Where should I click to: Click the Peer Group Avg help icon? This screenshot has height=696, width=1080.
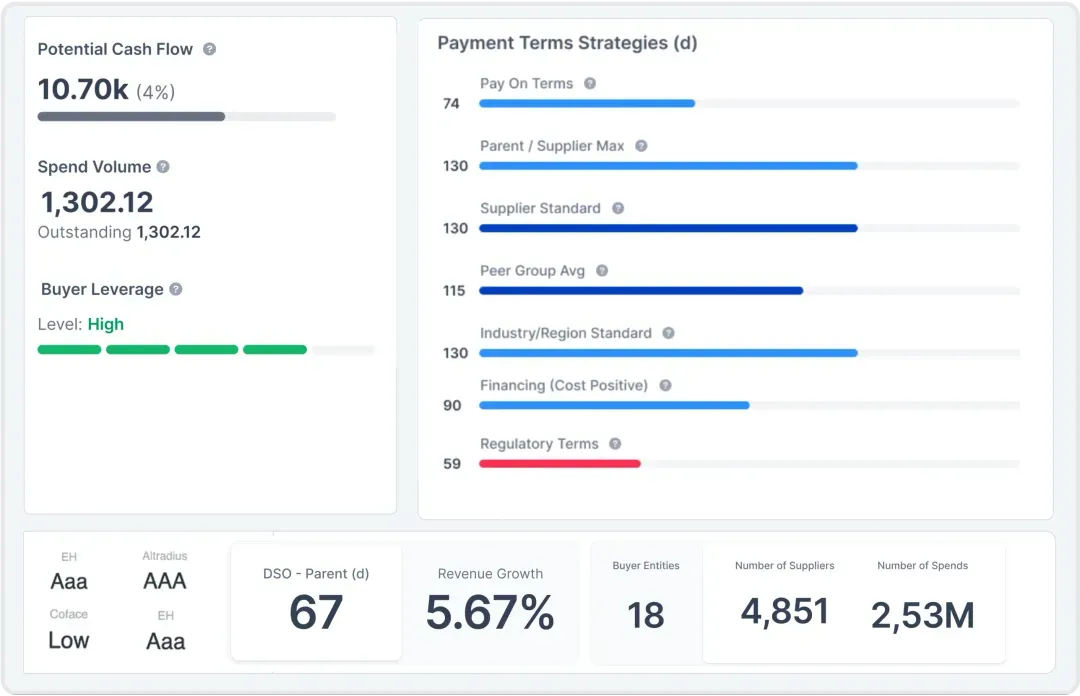click(602, 271)
